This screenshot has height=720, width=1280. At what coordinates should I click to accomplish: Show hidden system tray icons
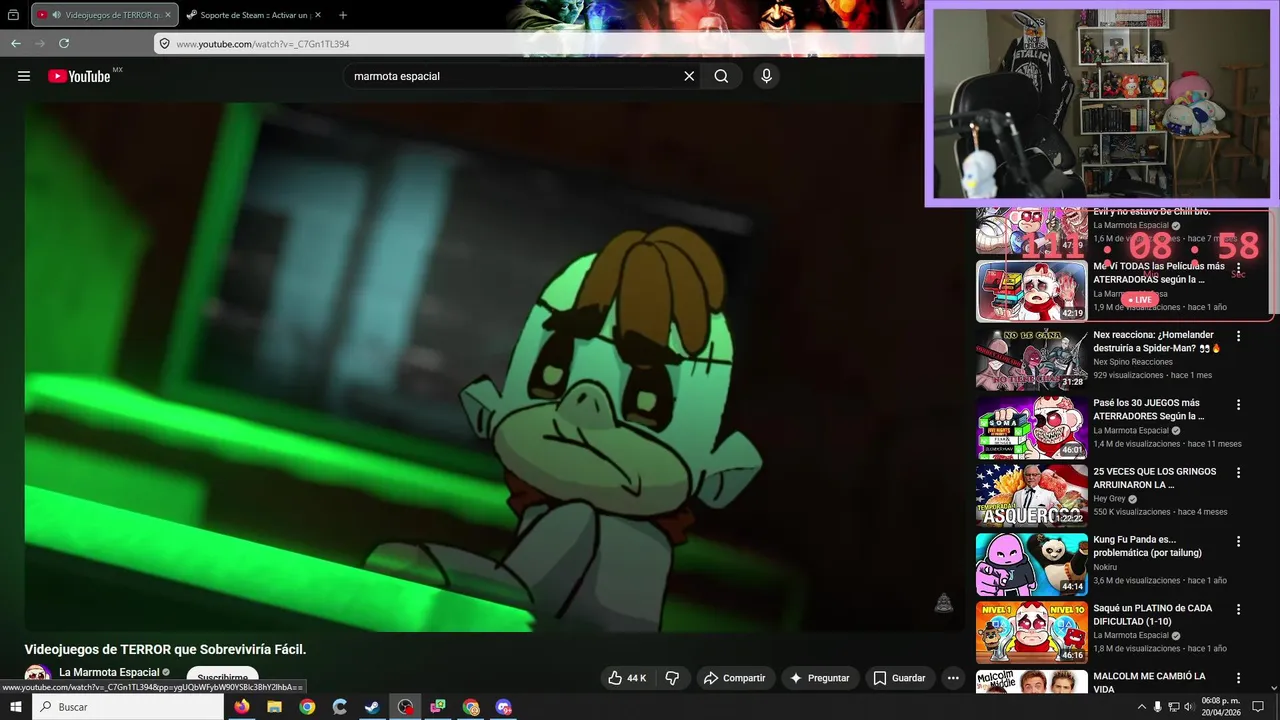[1142, 707]
